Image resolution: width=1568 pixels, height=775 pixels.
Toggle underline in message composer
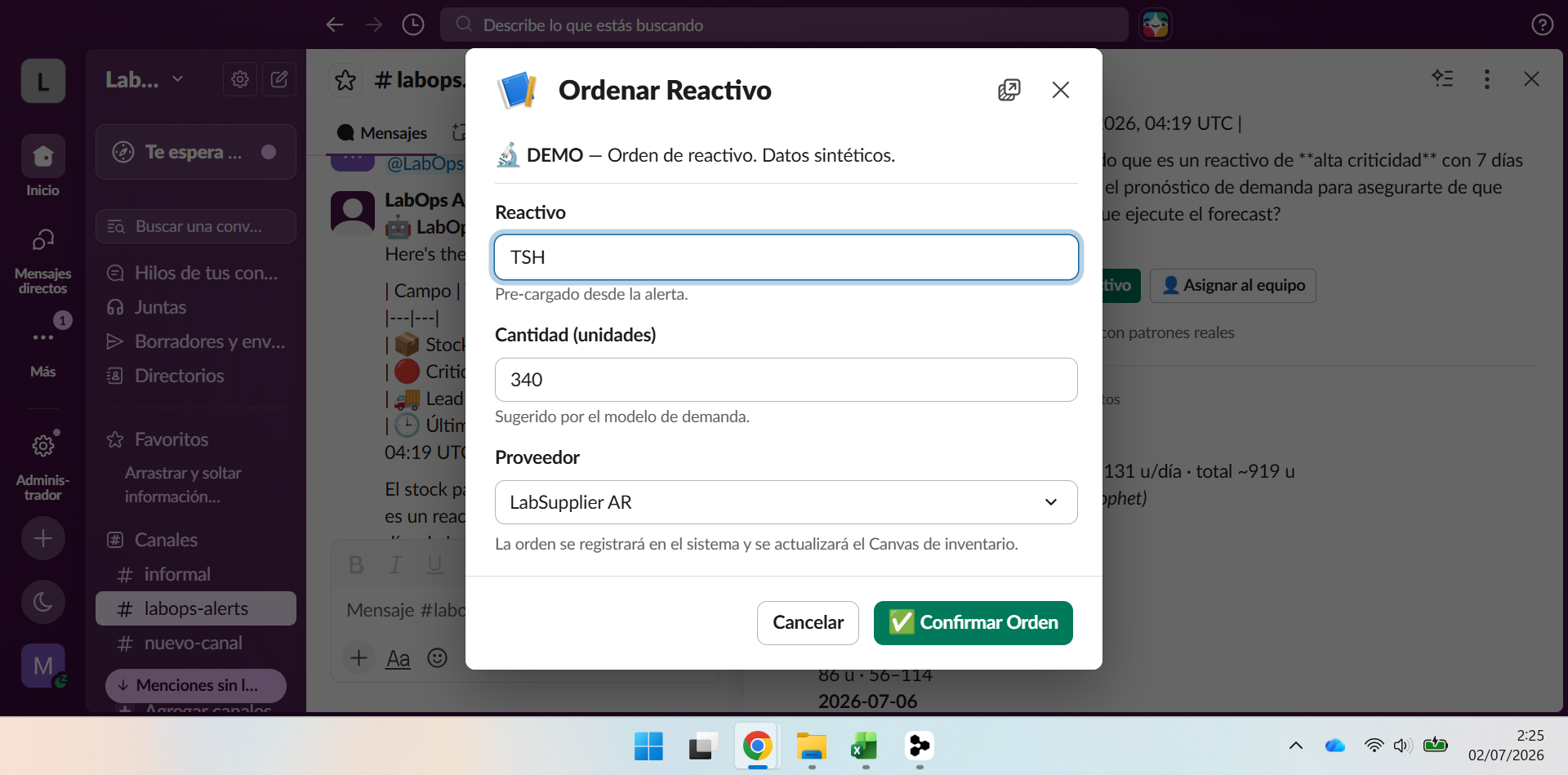[x=434, y=564]
